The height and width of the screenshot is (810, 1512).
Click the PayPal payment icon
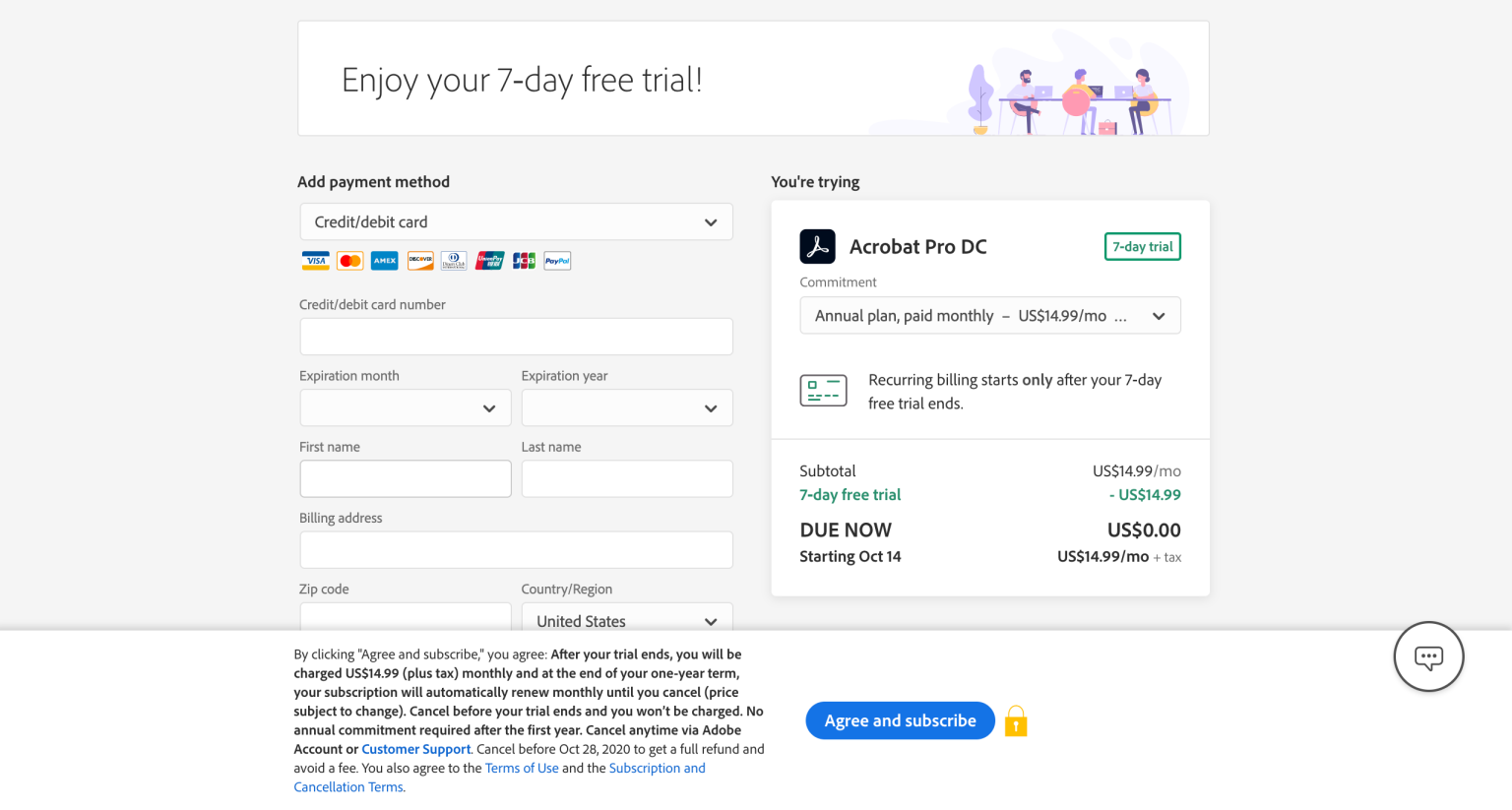557,261
